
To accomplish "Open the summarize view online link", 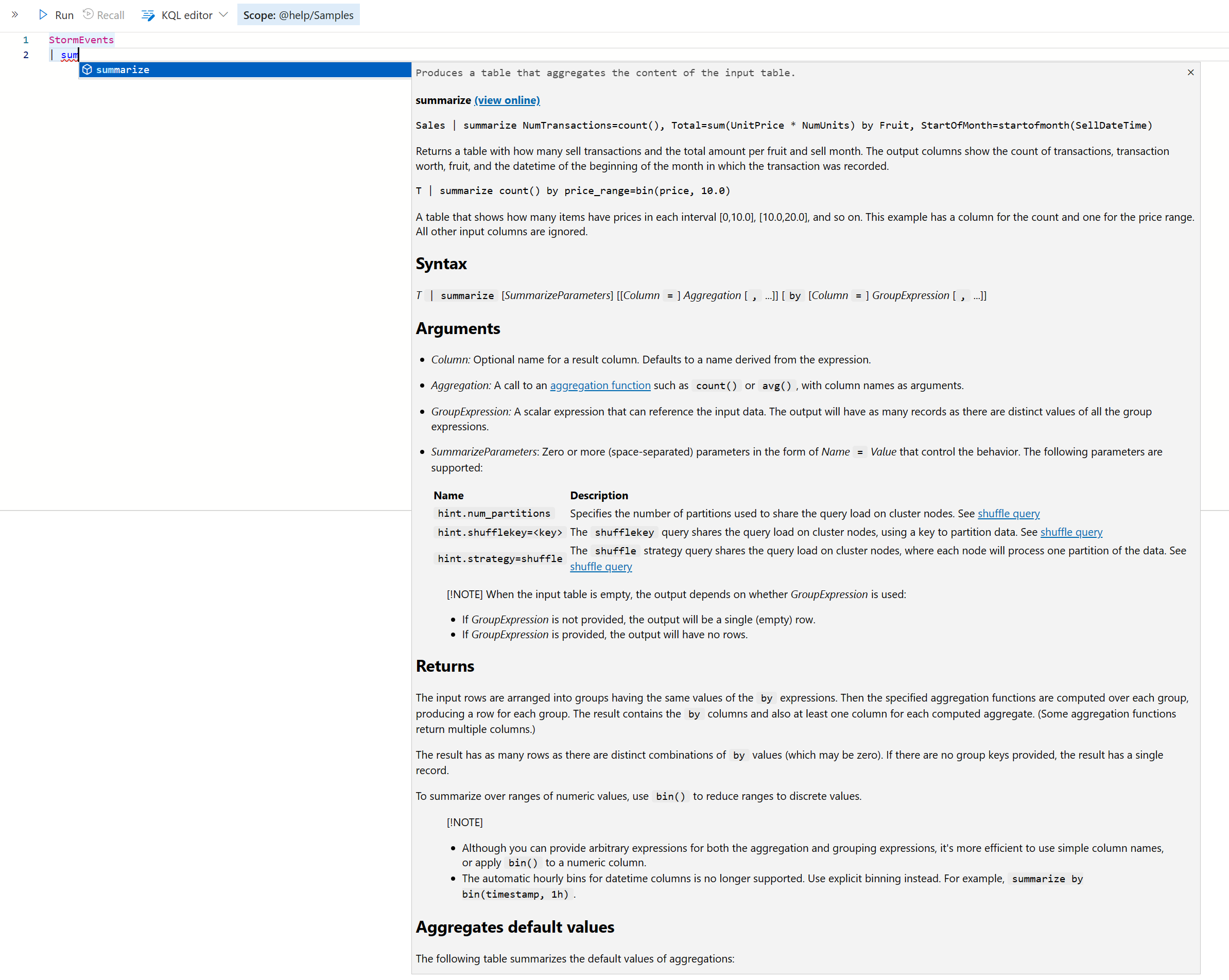I will (x=507, y=100).
